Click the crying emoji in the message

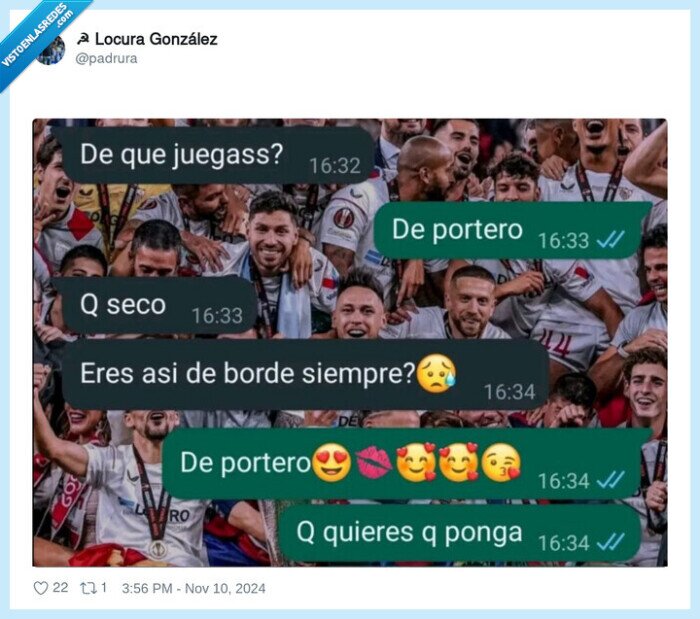[x=436, y=374]
